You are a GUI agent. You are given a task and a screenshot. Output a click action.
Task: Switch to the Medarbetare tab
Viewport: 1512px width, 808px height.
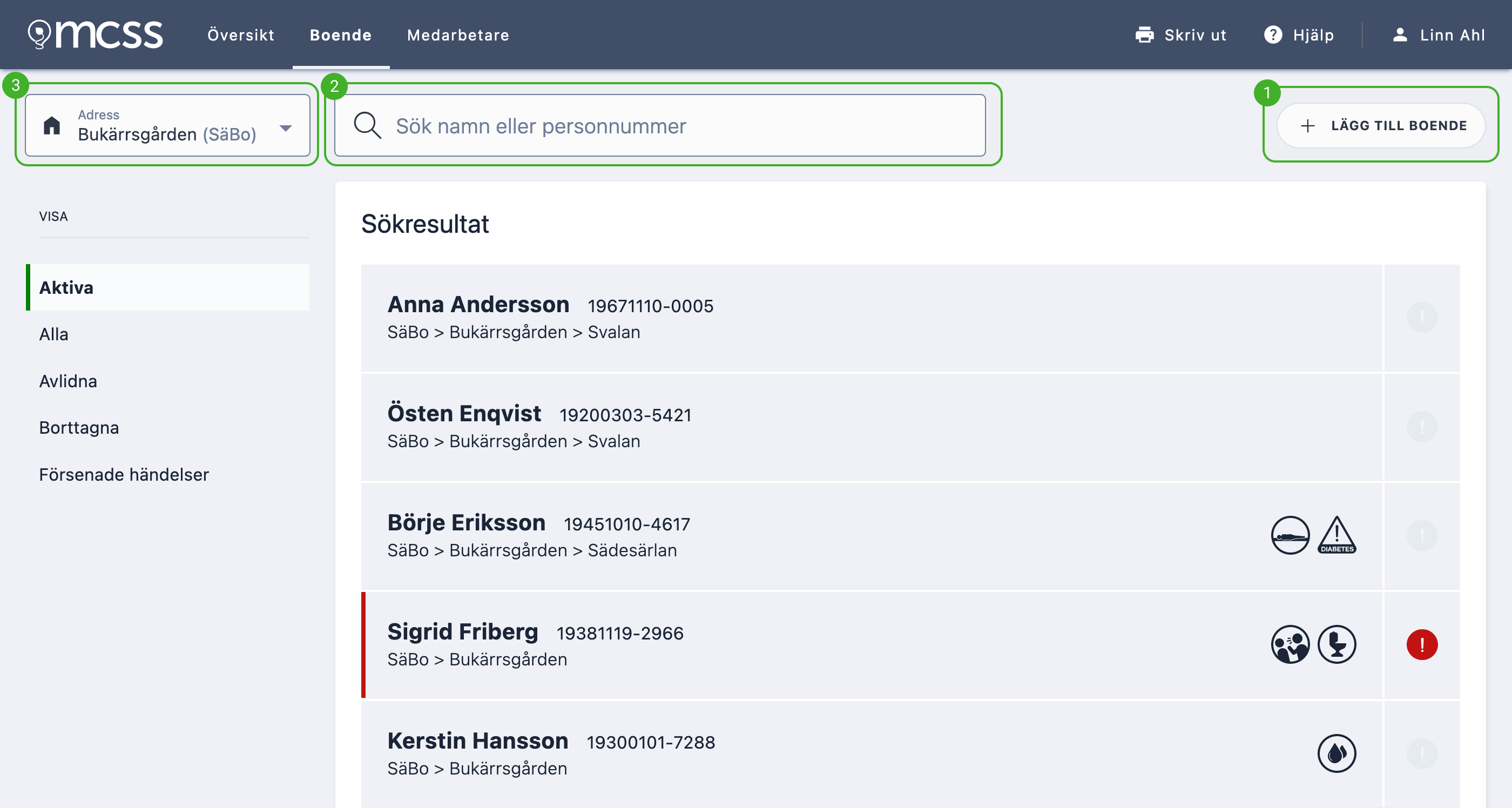458,35
